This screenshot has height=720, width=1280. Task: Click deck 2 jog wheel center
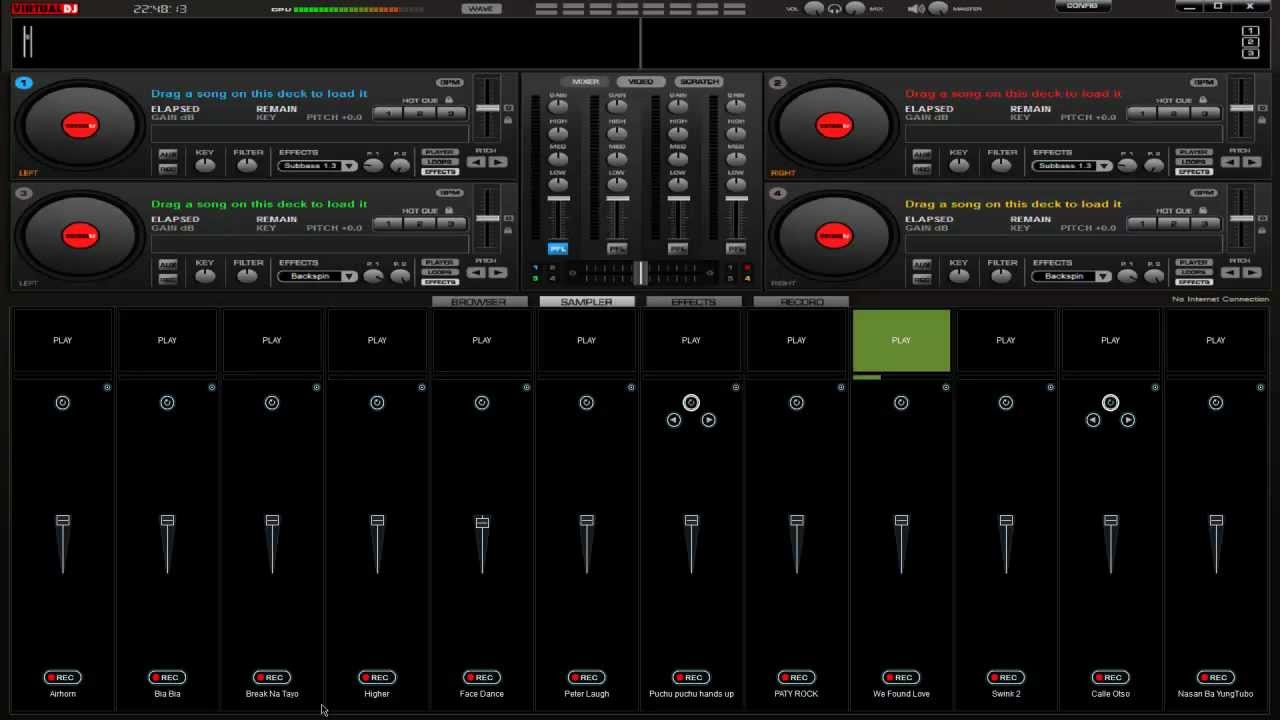click(834, 125)
